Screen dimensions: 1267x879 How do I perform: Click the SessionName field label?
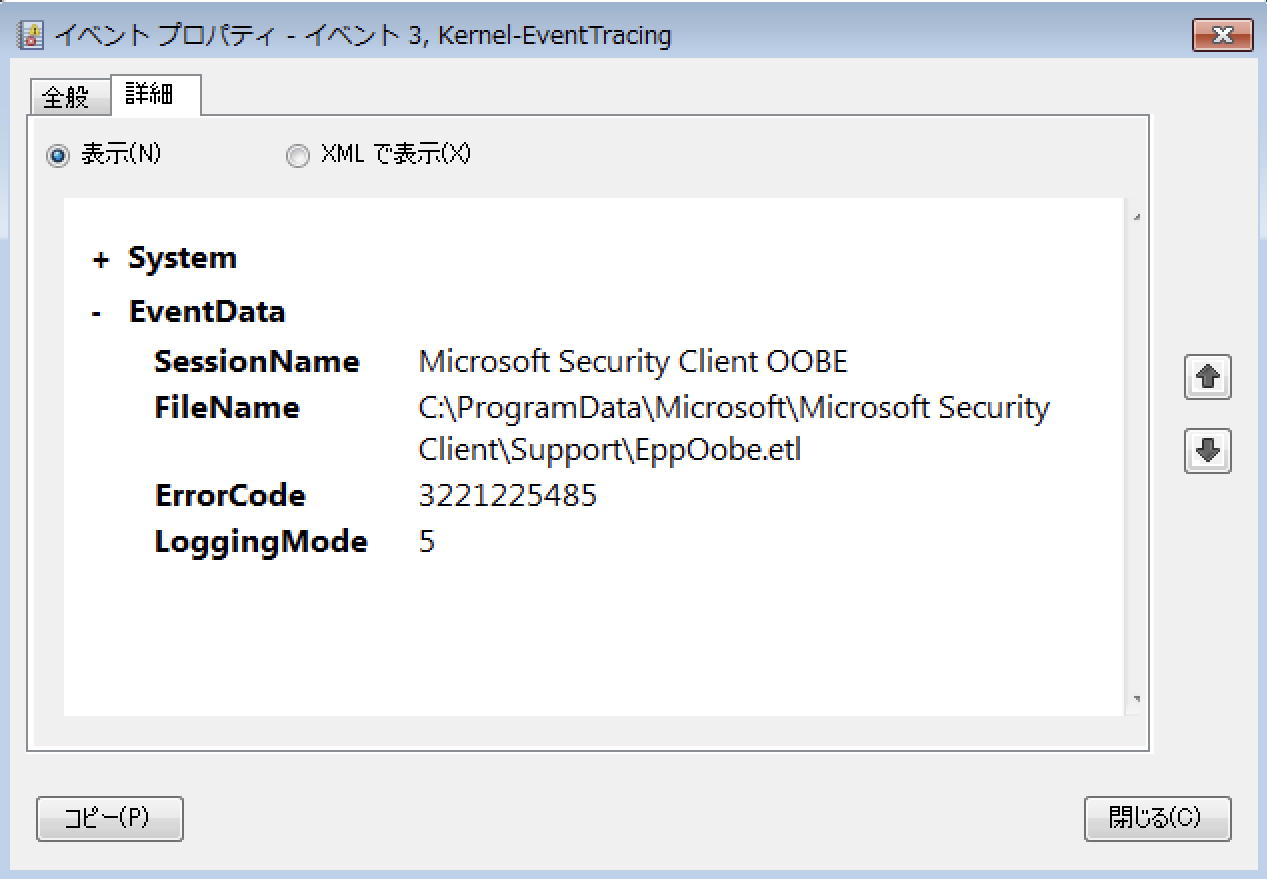pos(257,361)
